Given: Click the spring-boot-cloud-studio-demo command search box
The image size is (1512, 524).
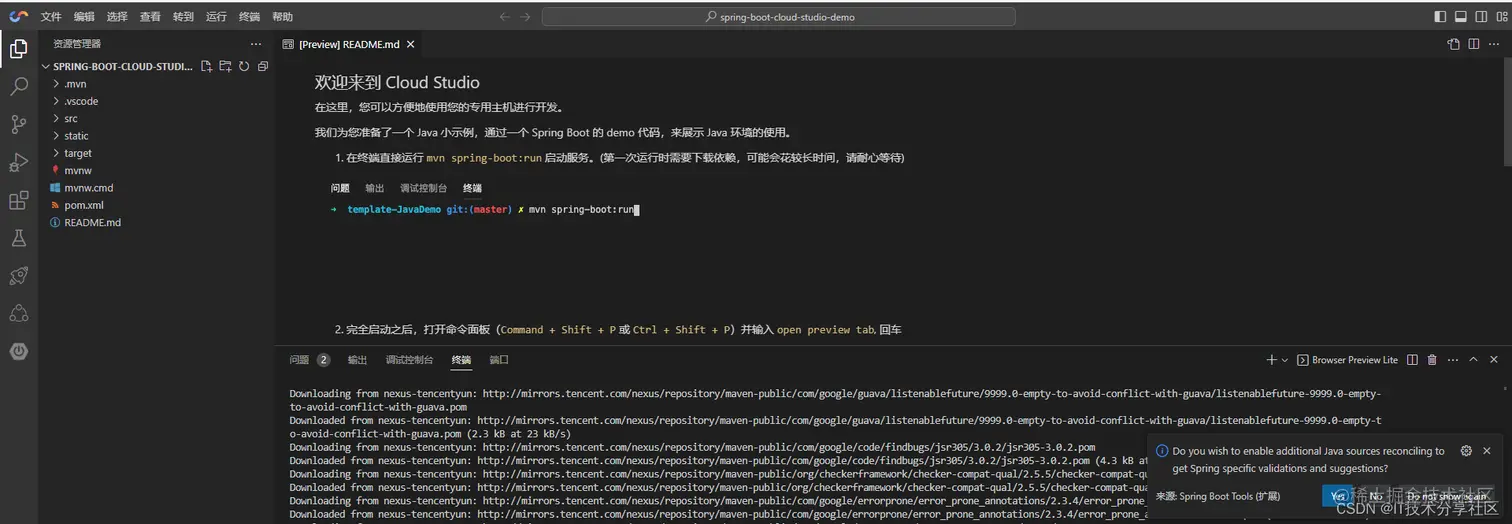Looking at the screenshot, I should (779, 17).
